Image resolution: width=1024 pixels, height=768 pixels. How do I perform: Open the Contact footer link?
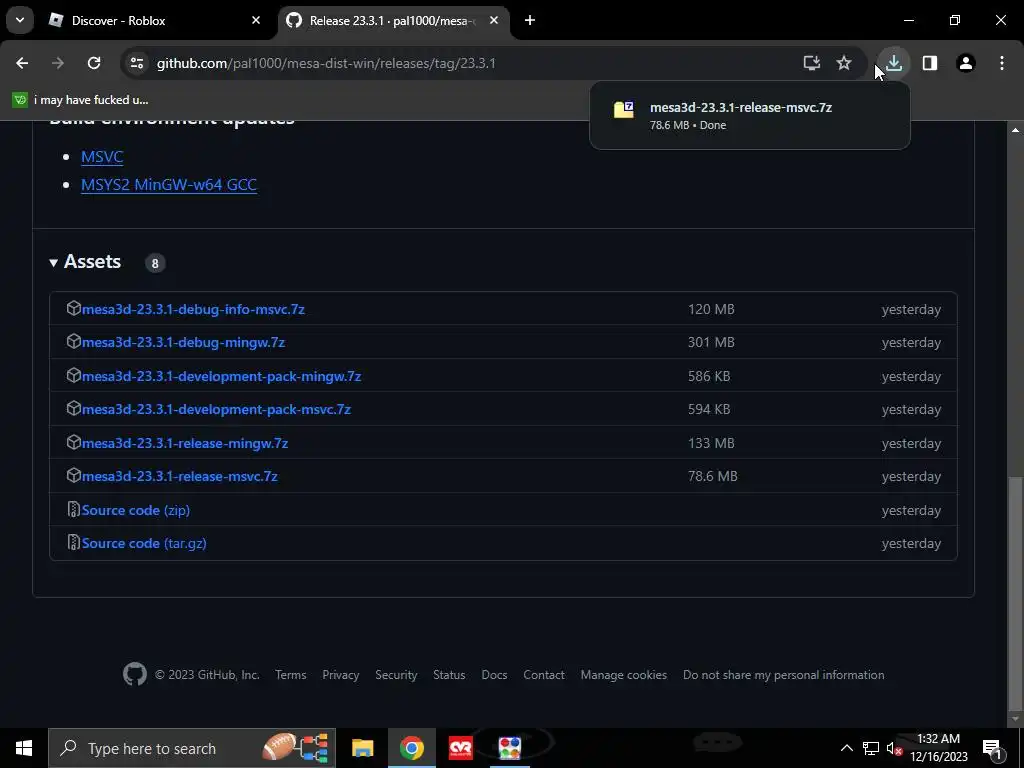click(543, 675)
